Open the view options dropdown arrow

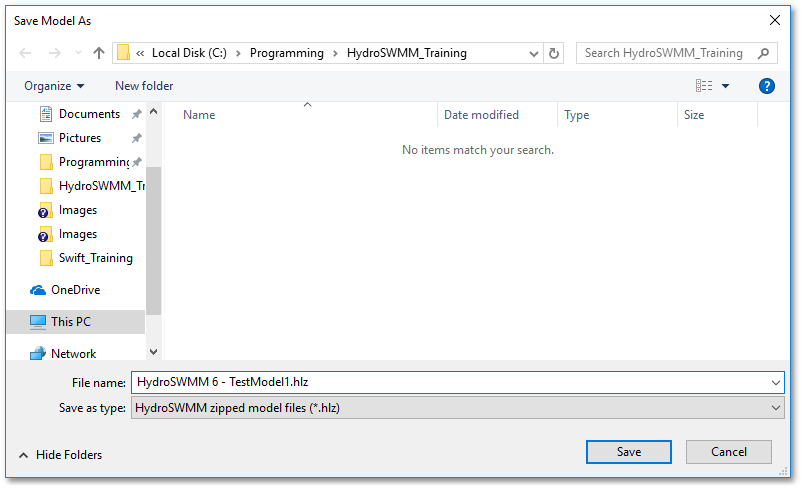[x=725, y=86]
